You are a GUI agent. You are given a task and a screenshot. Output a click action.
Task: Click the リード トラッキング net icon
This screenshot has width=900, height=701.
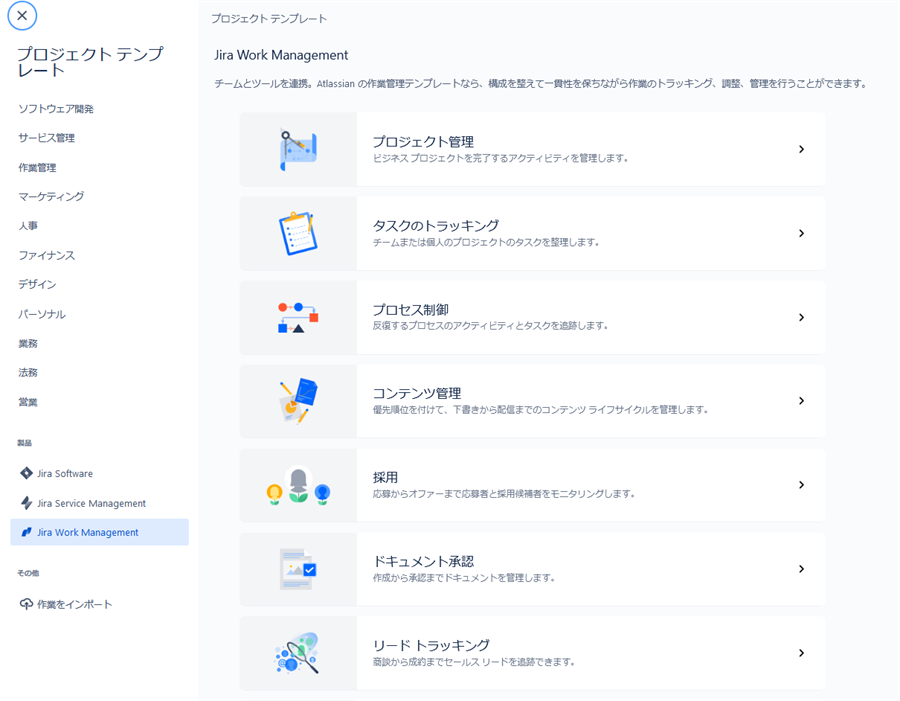298,653
